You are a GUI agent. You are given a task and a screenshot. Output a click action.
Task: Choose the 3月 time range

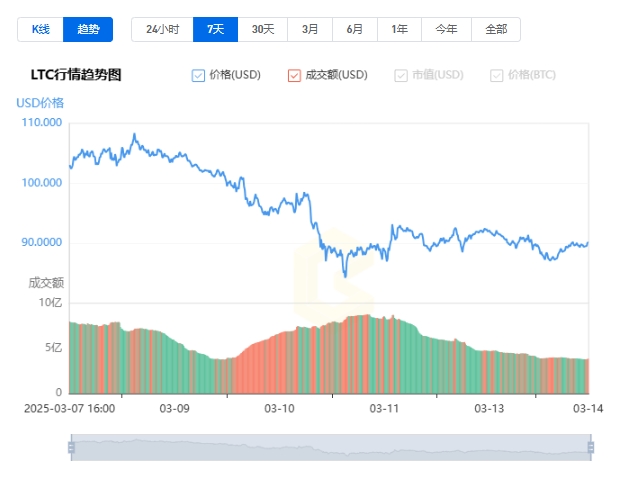coord(310,29)
